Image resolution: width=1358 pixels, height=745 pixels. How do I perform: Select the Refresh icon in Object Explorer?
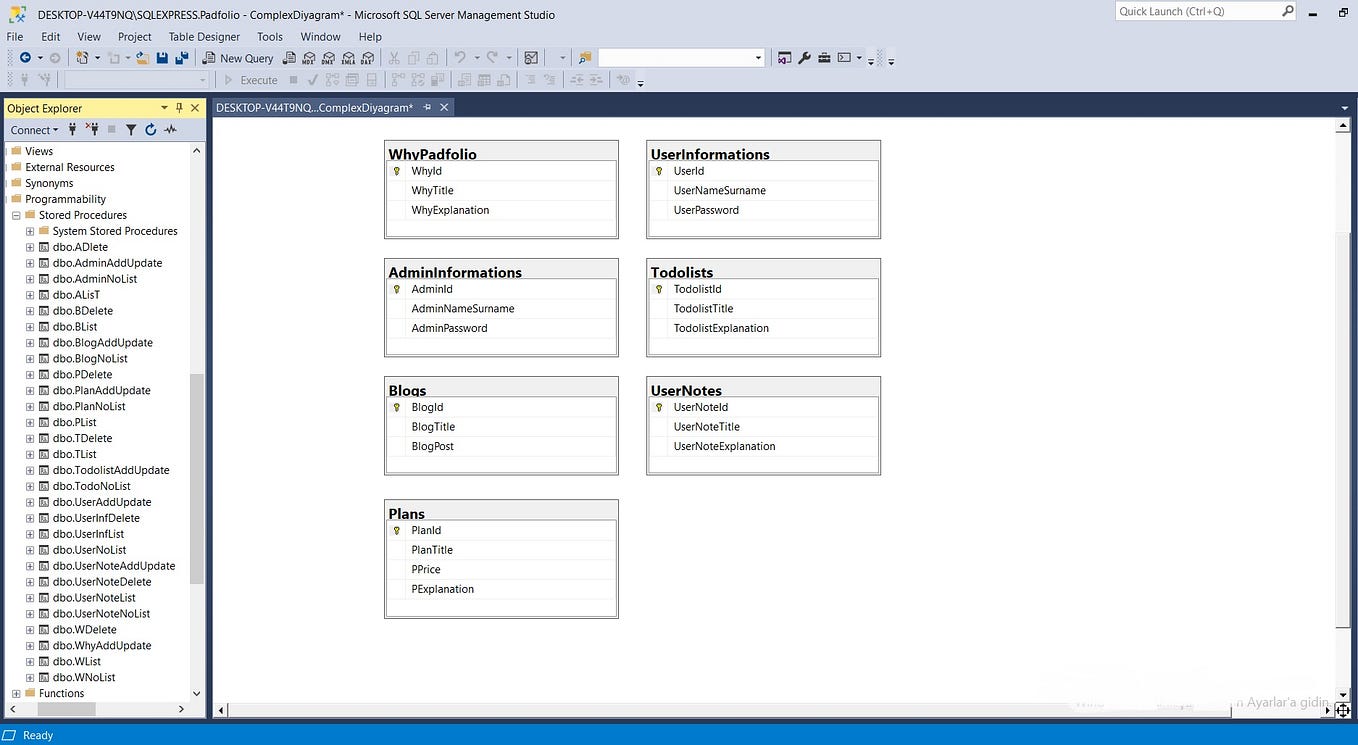click(150, 129)
